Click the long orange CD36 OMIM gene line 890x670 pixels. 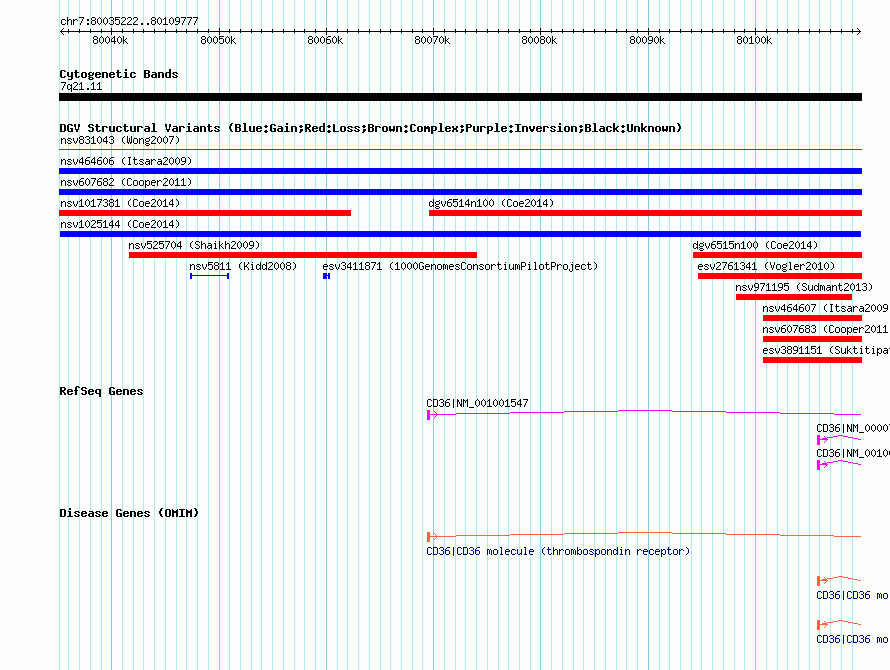(644, 535)
